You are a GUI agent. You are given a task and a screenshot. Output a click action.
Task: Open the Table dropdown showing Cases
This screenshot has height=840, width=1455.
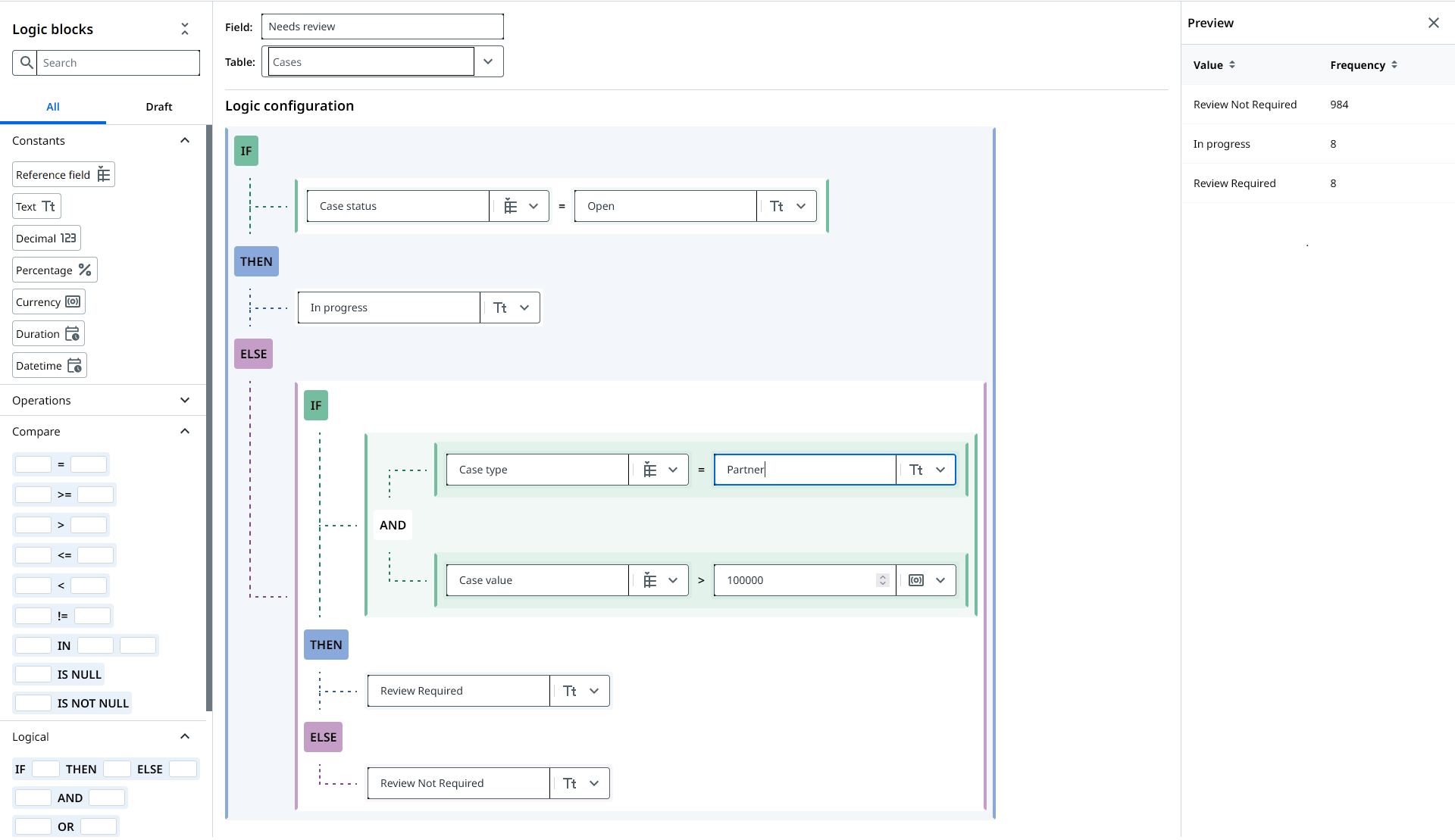[487, 61]
